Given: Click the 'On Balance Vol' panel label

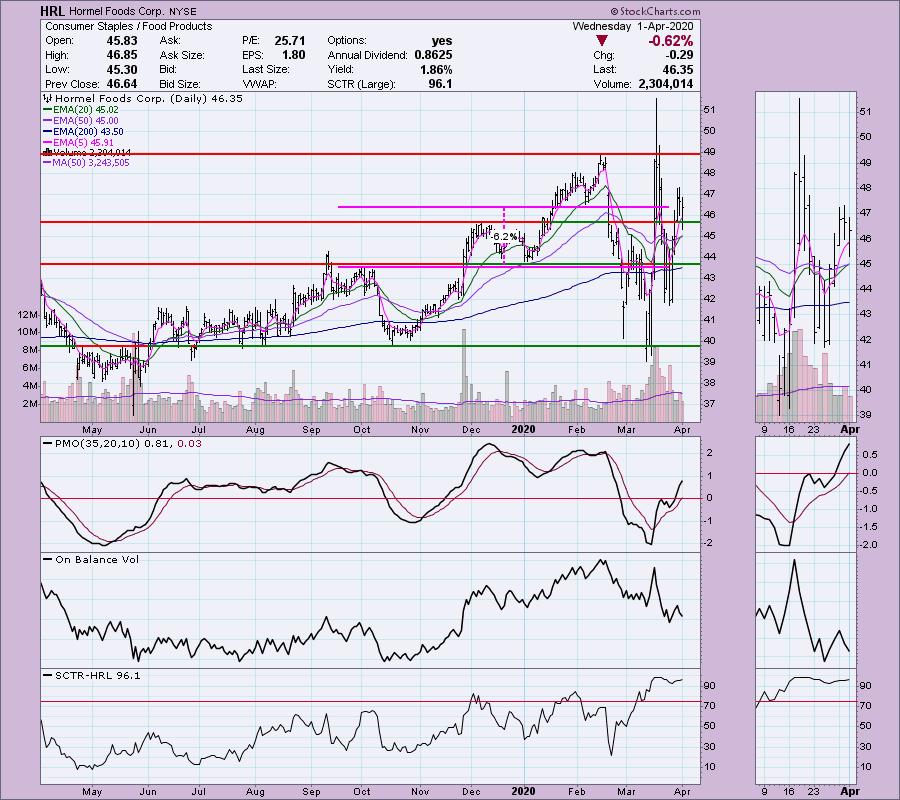Looking at the screenshot, I should coord(91,560).
